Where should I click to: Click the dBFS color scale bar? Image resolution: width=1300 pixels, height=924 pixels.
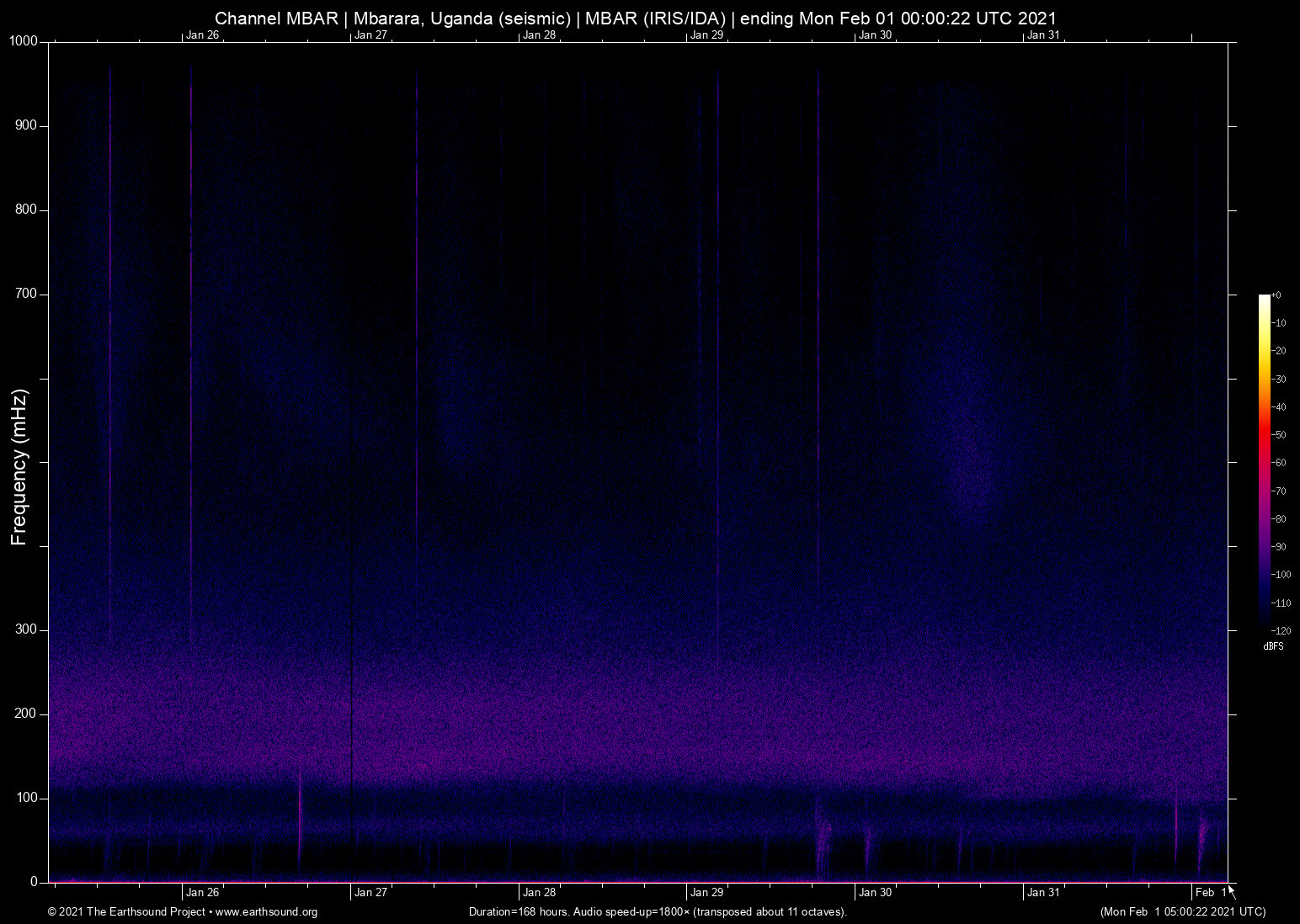coord(1264,461)
